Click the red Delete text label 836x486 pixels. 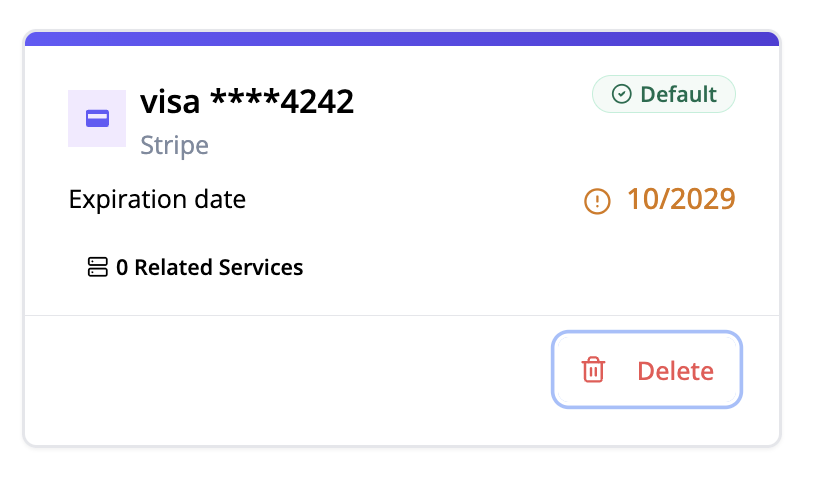coord(675,371)
